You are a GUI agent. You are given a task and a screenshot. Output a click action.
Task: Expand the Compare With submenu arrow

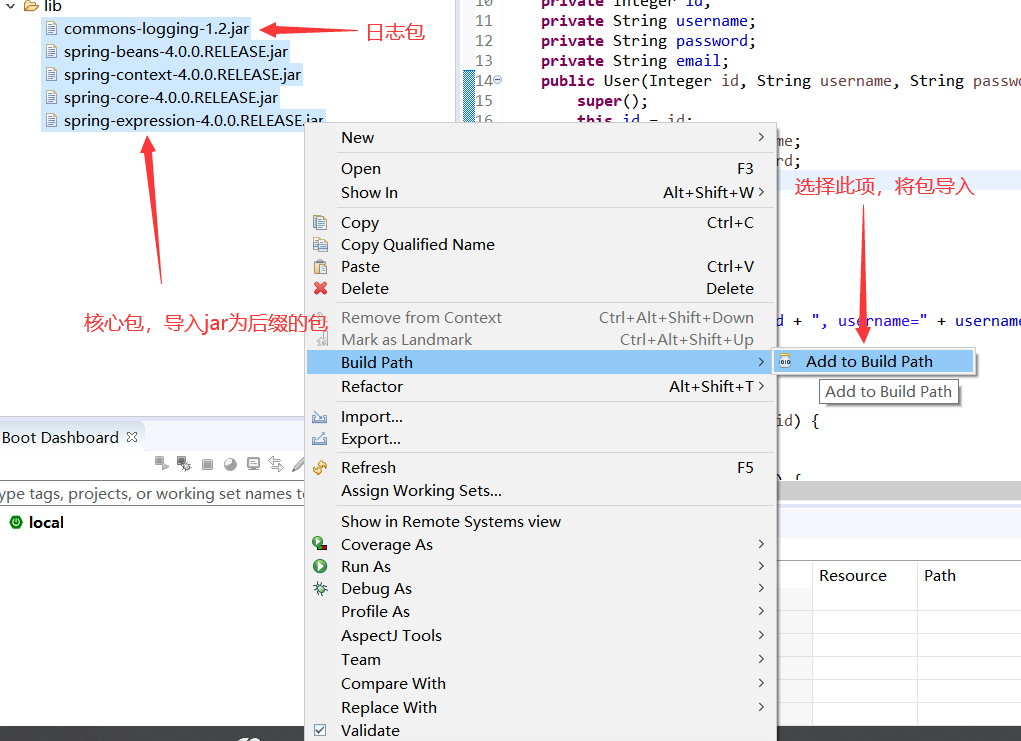pos(761,683)
